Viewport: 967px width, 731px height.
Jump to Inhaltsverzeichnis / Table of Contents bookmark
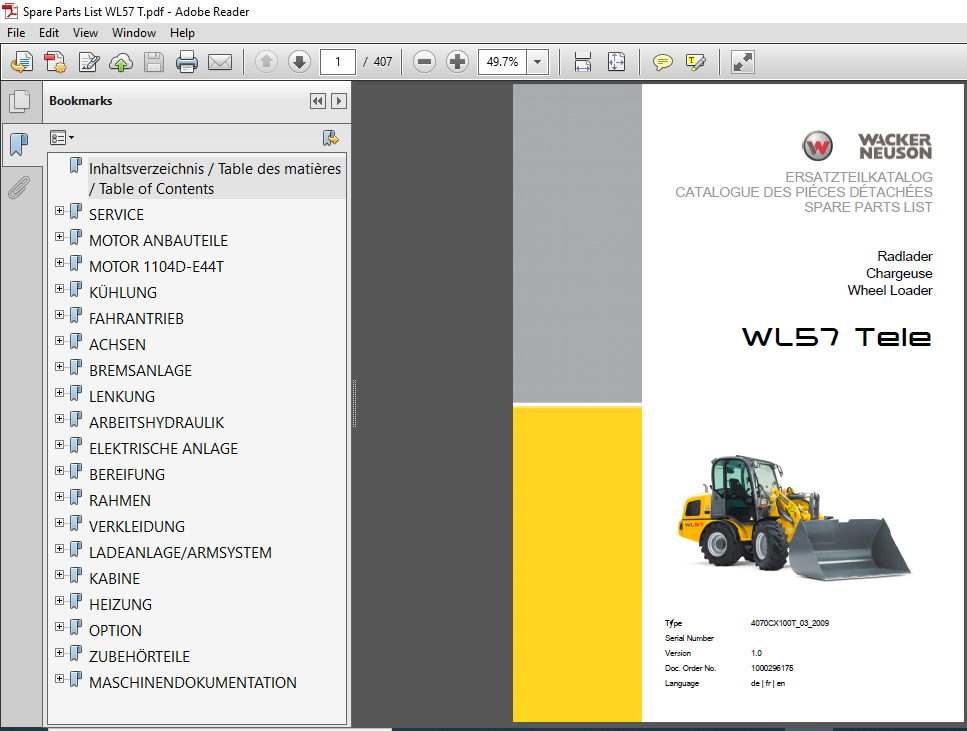[x=215, y=178]
